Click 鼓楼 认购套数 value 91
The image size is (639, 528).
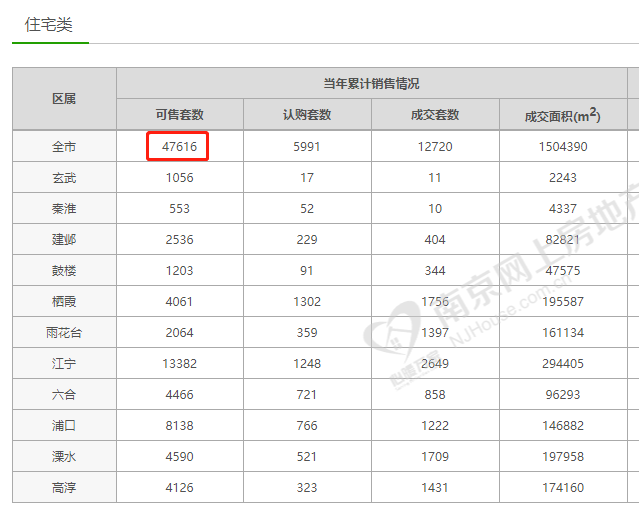[307, 271]
